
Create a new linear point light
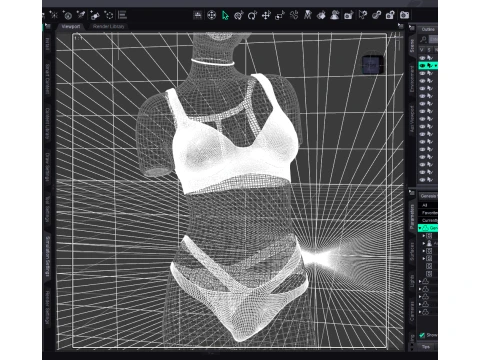click(95, 15)
